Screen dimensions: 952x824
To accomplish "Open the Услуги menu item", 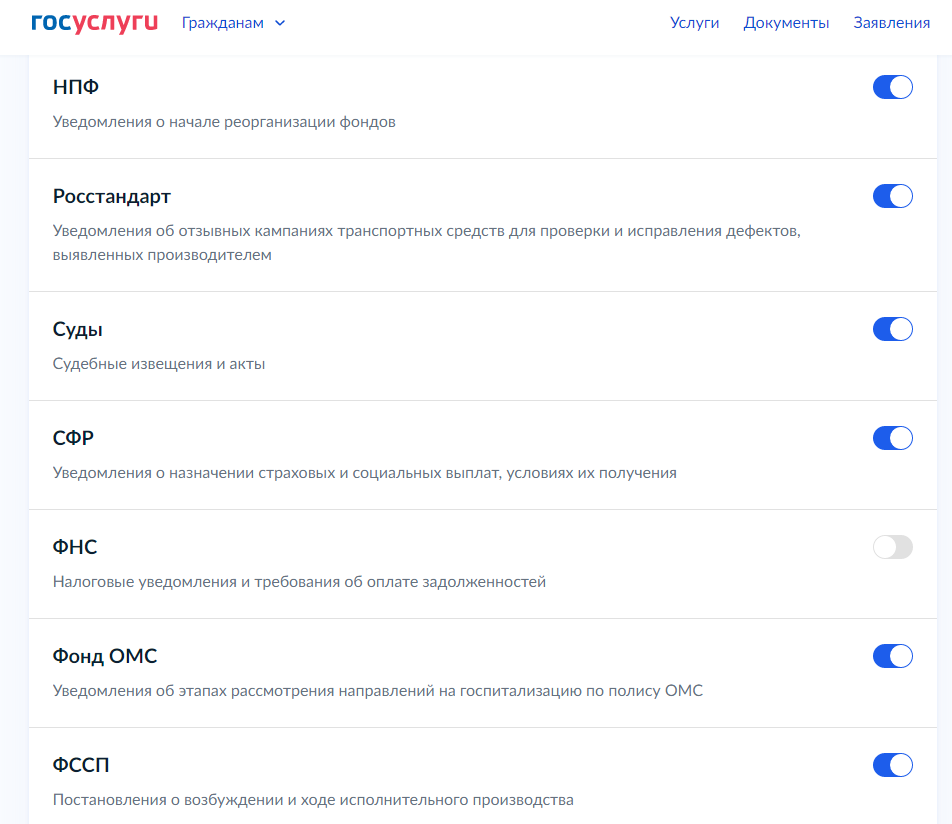I will click(694, 23).
